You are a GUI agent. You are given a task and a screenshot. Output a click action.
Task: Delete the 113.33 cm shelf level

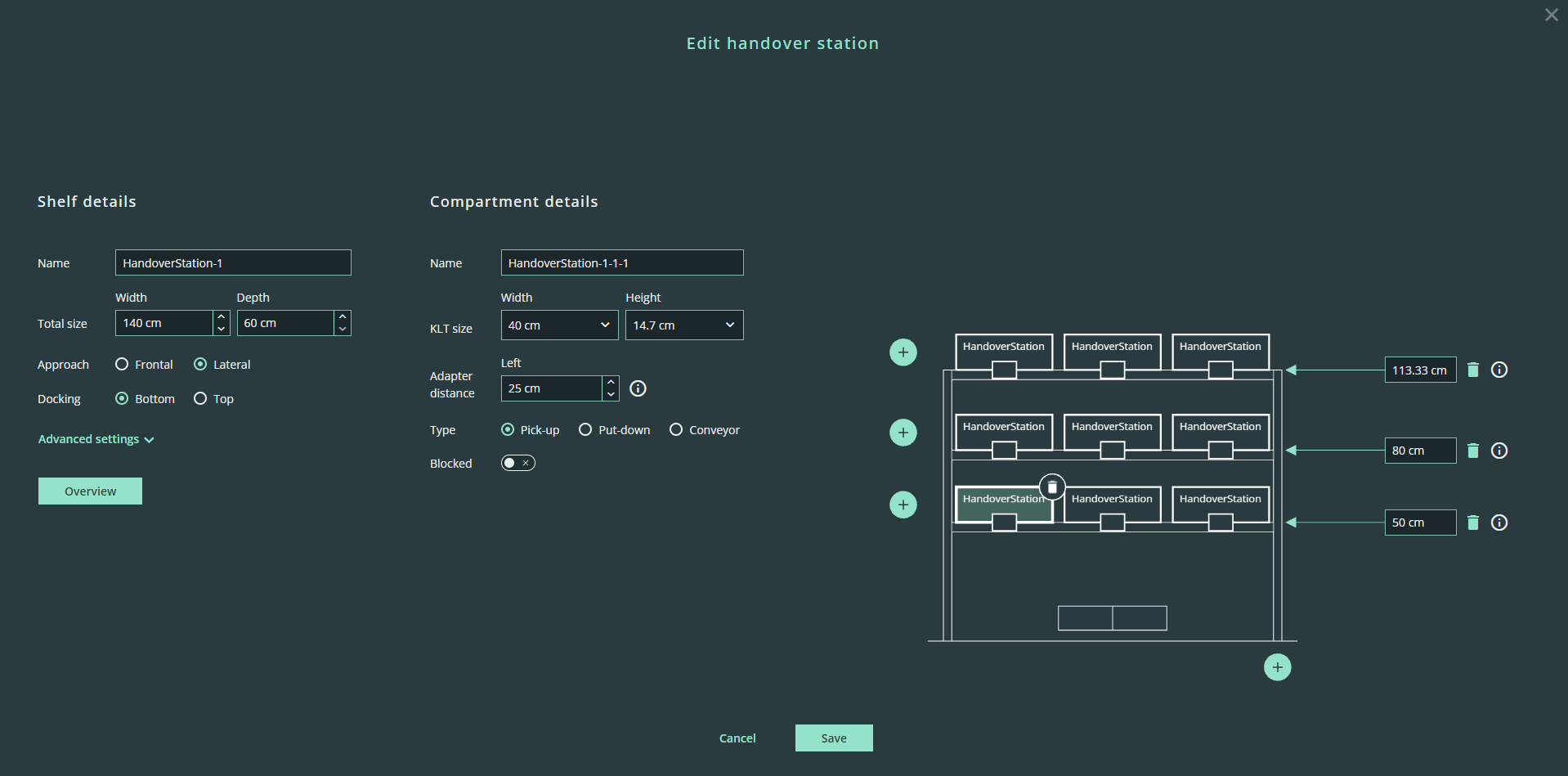[x=1472, y=370]
